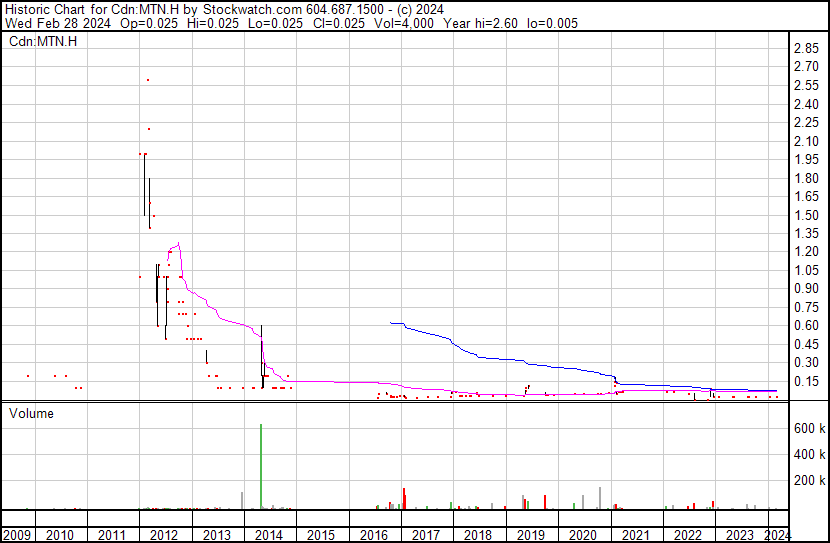Click the Year hi=2.60 value
830x543 pixels.
tap(480, 23)
